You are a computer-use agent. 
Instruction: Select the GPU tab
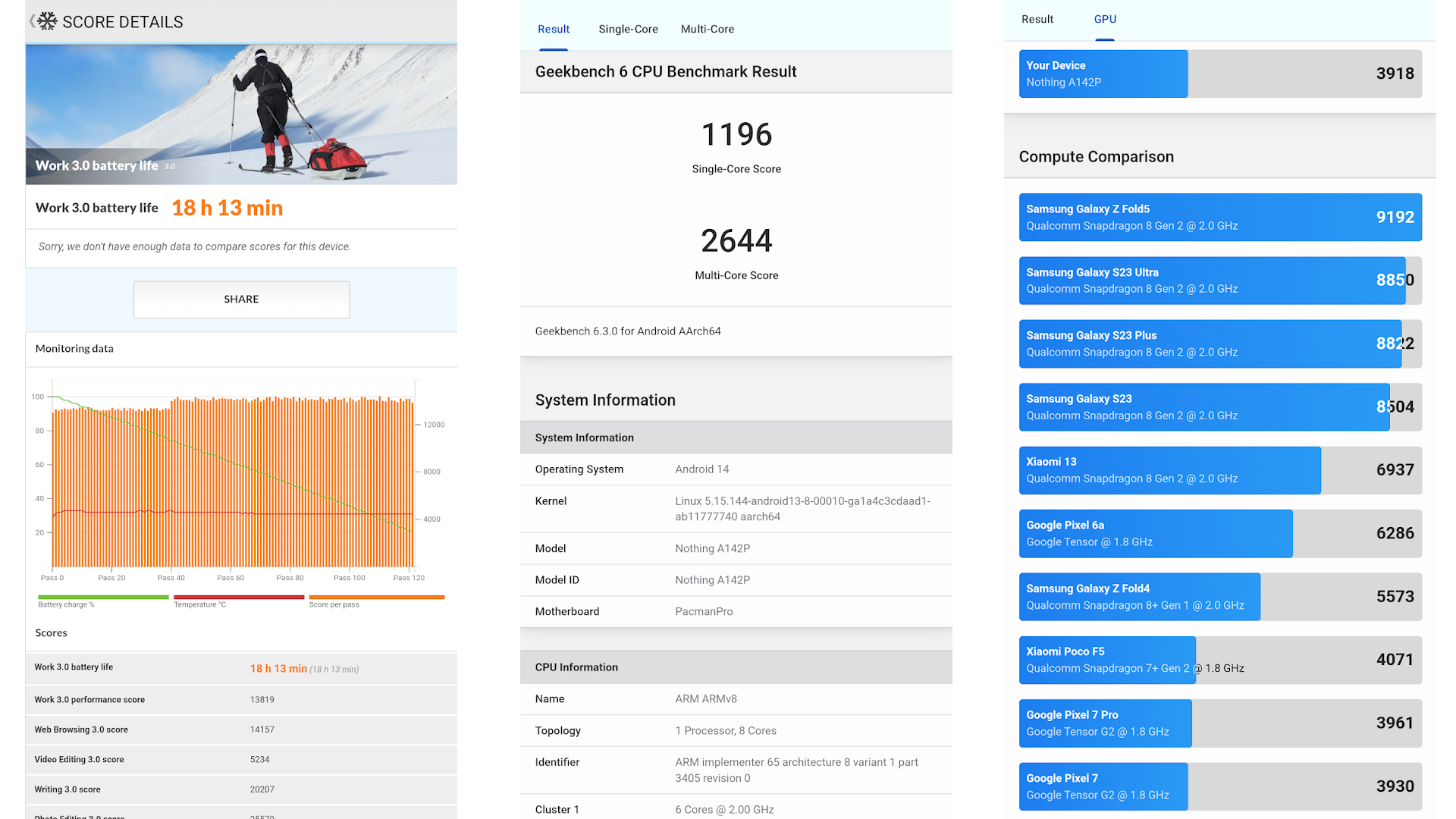(1104, 19)
